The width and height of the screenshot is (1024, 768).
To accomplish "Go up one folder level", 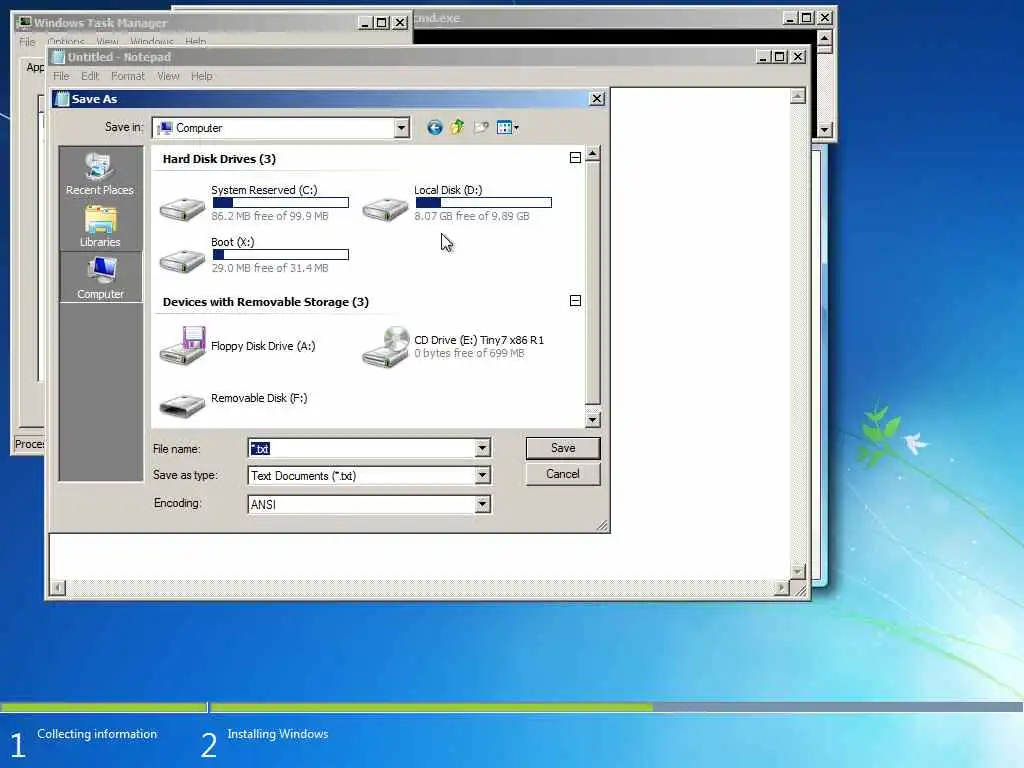I will (x=457, y=127).
